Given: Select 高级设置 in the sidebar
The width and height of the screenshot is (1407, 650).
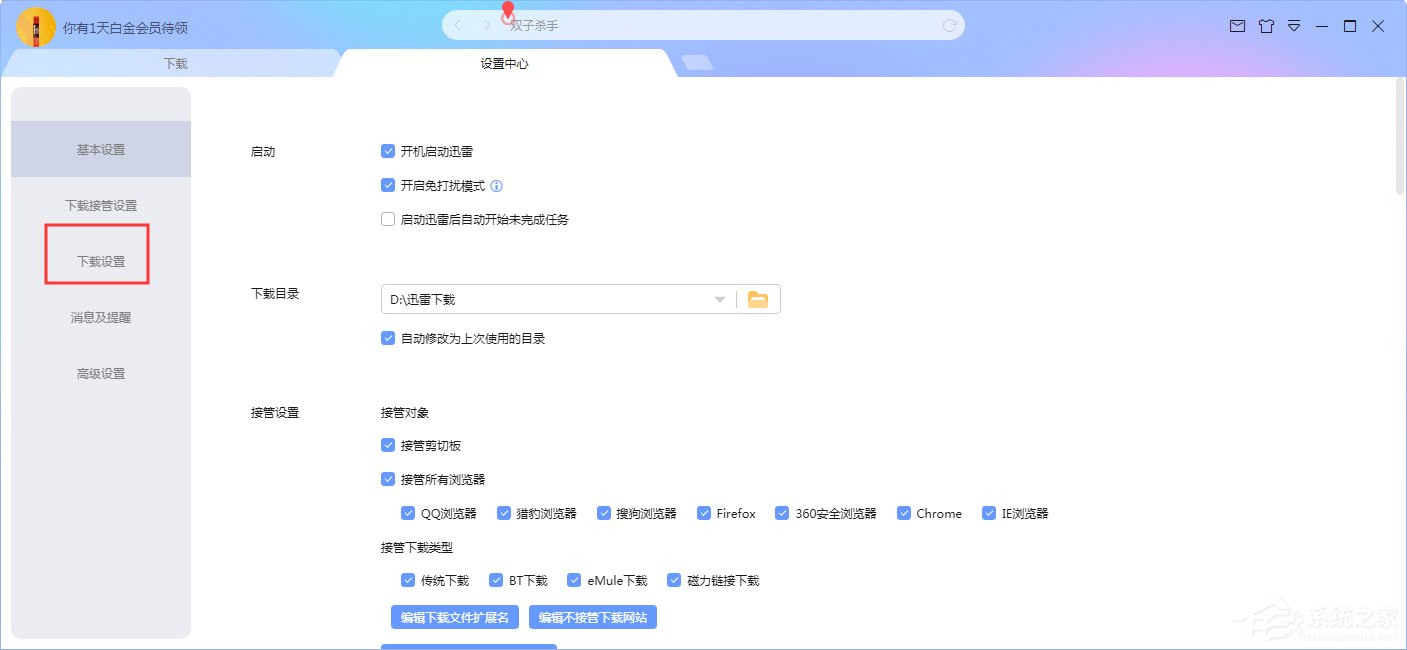Looking at the screenshot, I should pos(99,373).
